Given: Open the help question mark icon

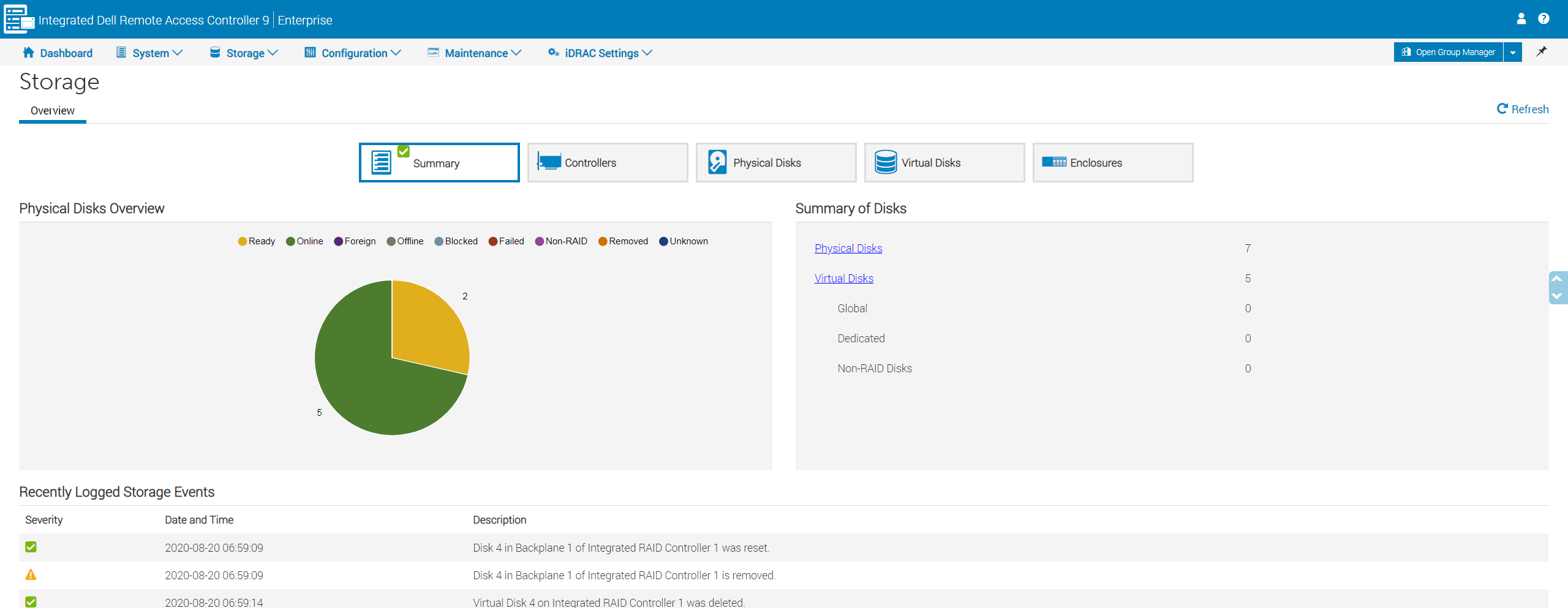Looking at the screenshot, I should [x=1543, y=18].
